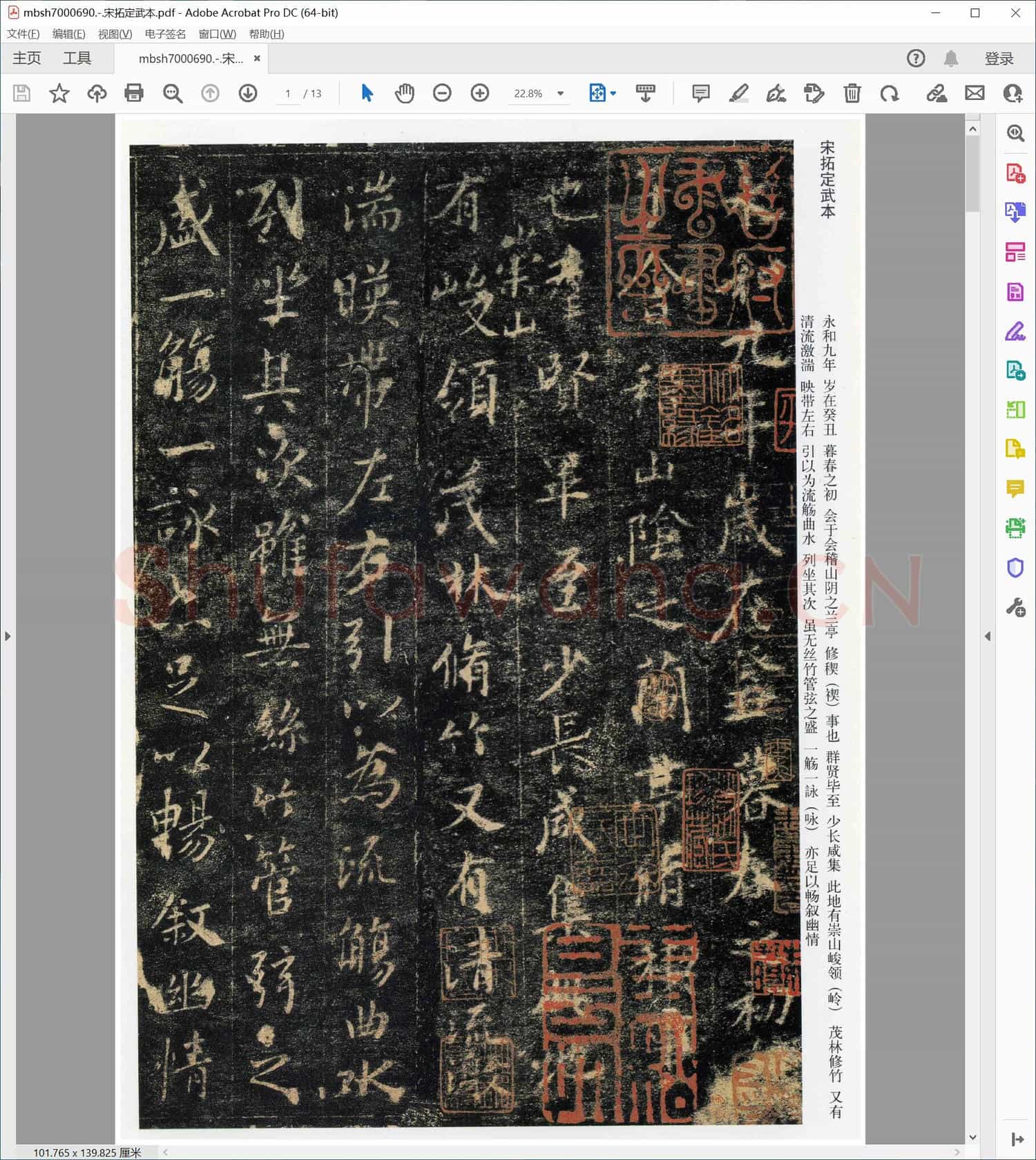Click the Zoom out minus icon
The image size is (1036, 1160).
coord(442,93)
